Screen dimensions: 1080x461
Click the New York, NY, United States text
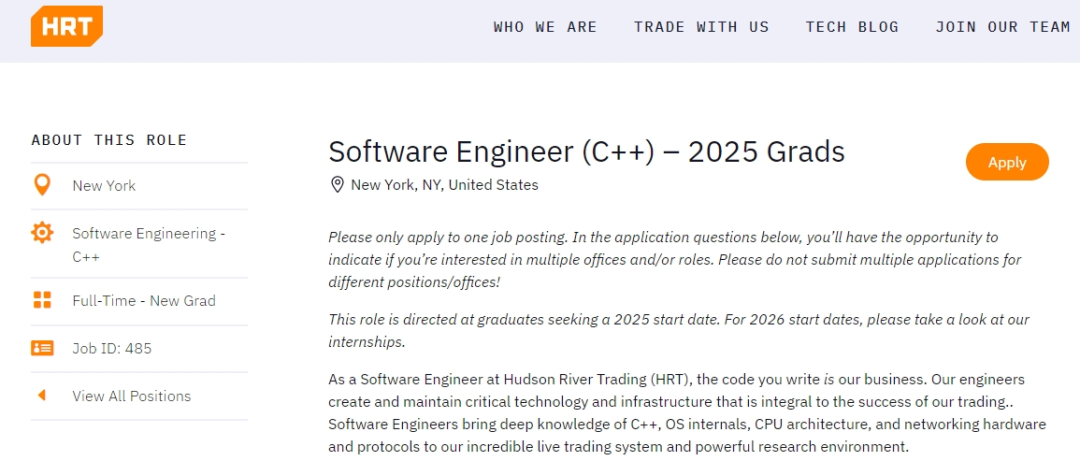coord(444,185)
